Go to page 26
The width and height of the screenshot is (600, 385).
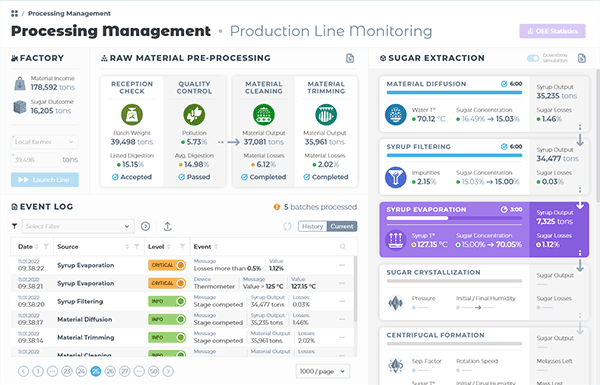point(110,371)
